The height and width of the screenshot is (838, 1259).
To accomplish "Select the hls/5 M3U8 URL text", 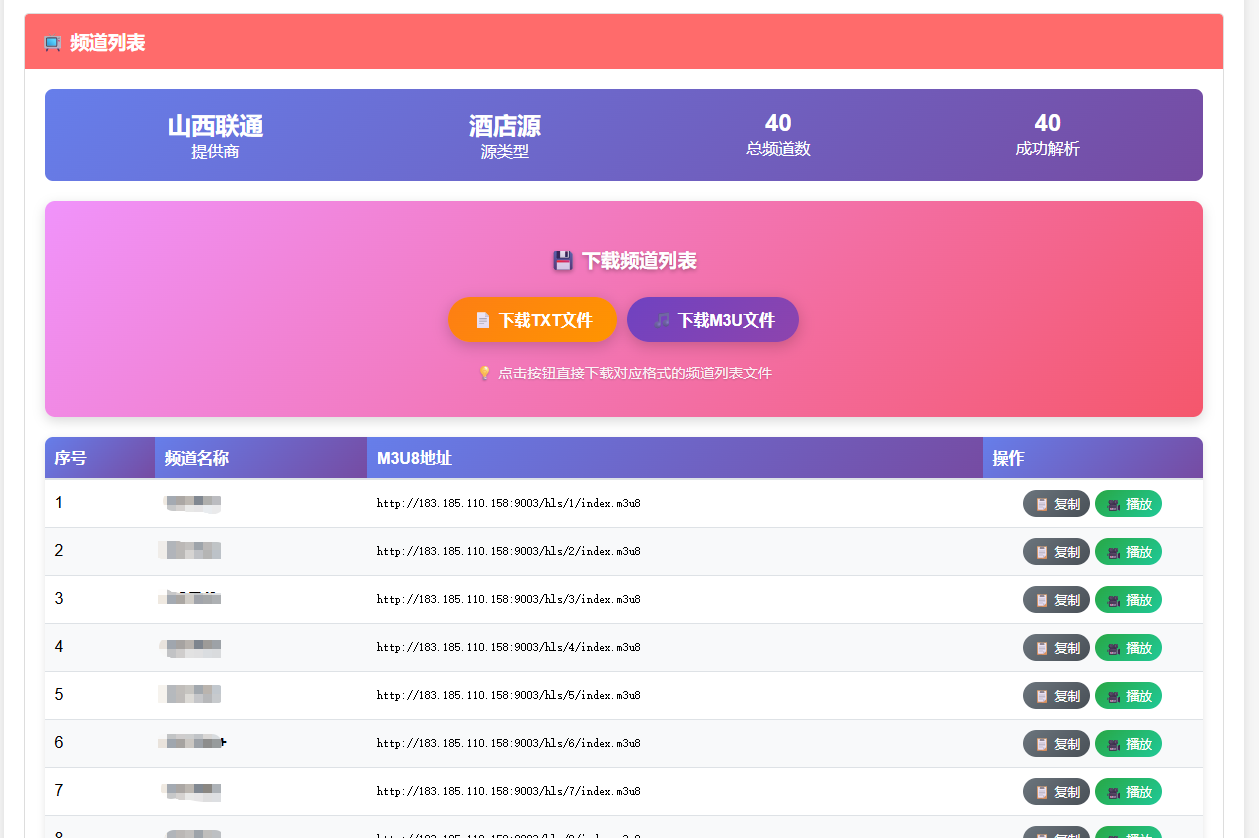I will (x=508, y=695).
